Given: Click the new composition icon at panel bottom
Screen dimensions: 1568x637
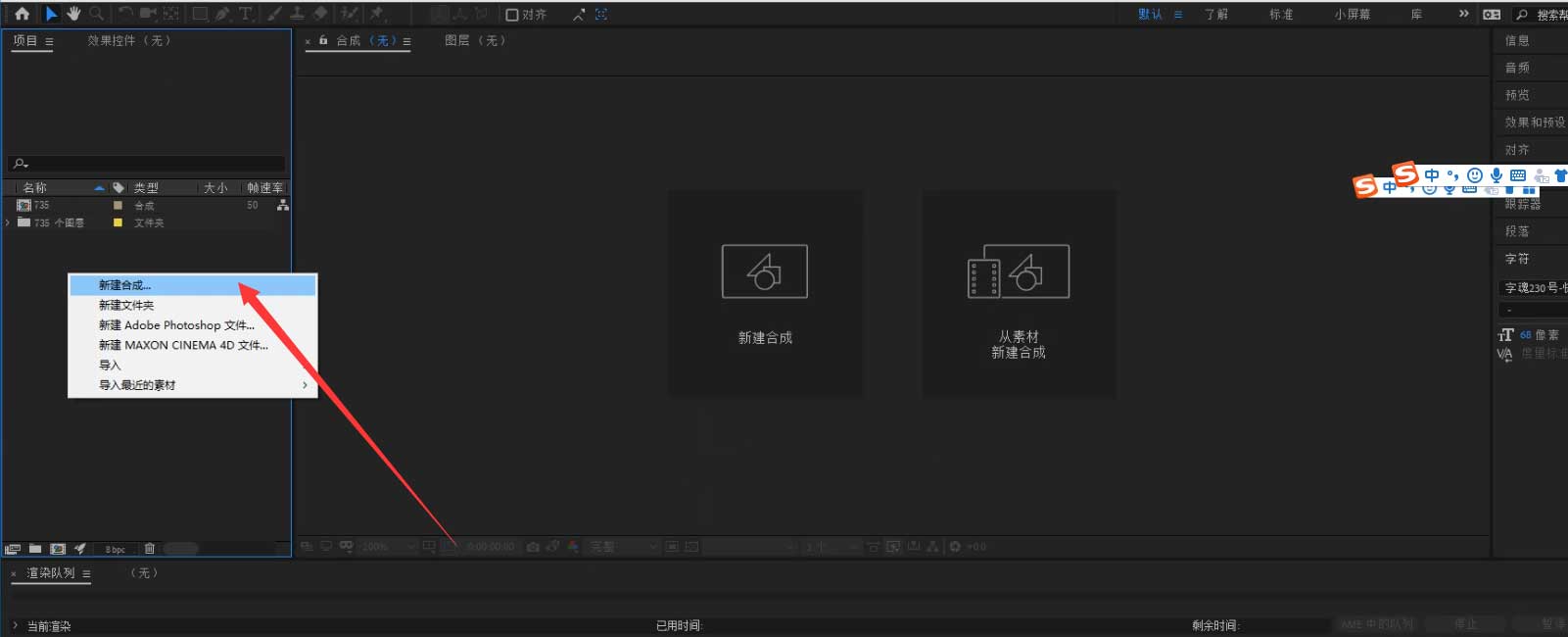Looking at the screenshot, I should (x=58, y=549).
